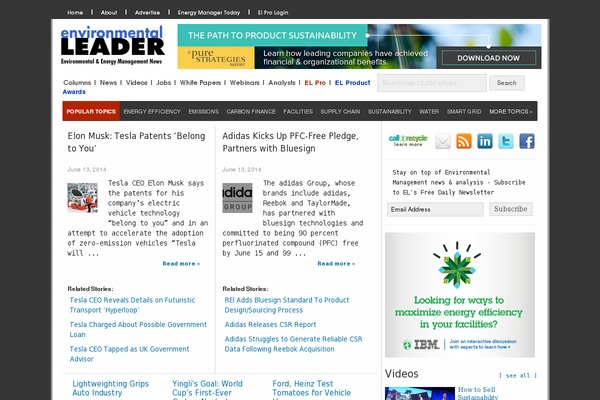Open the Analysis menu item
Image resolution: width=600 pixels, height=400 pixels.
282,83
